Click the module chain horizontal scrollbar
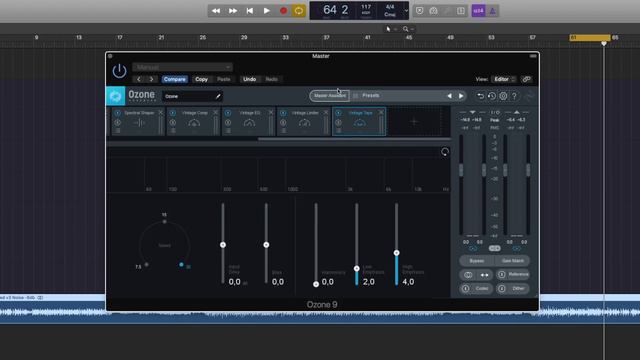This screenshot has height=360, width=640. pyautogui.click(x=354, y=139)
